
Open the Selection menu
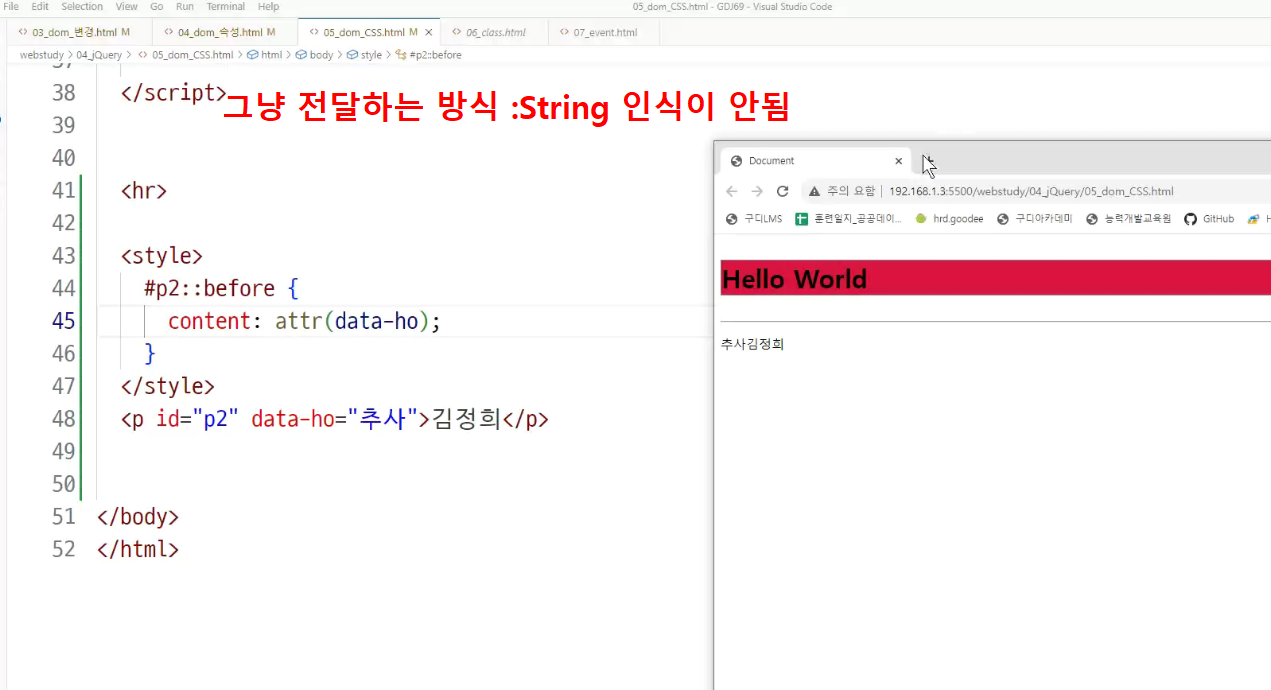[82, 6]
